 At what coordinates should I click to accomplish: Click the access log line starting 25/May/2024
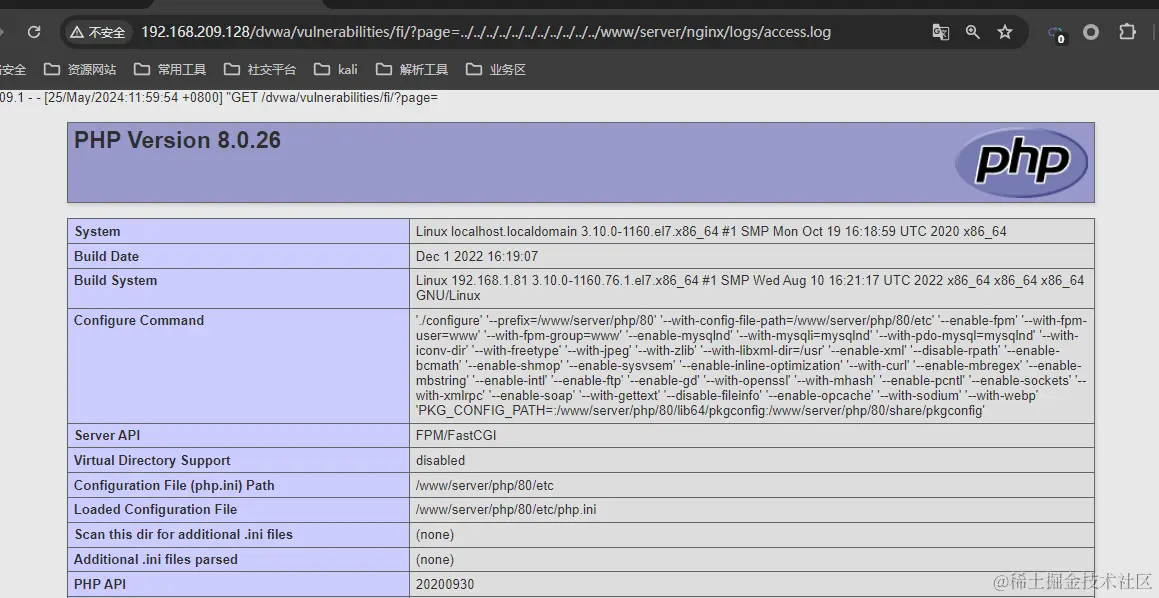[219, 98]
